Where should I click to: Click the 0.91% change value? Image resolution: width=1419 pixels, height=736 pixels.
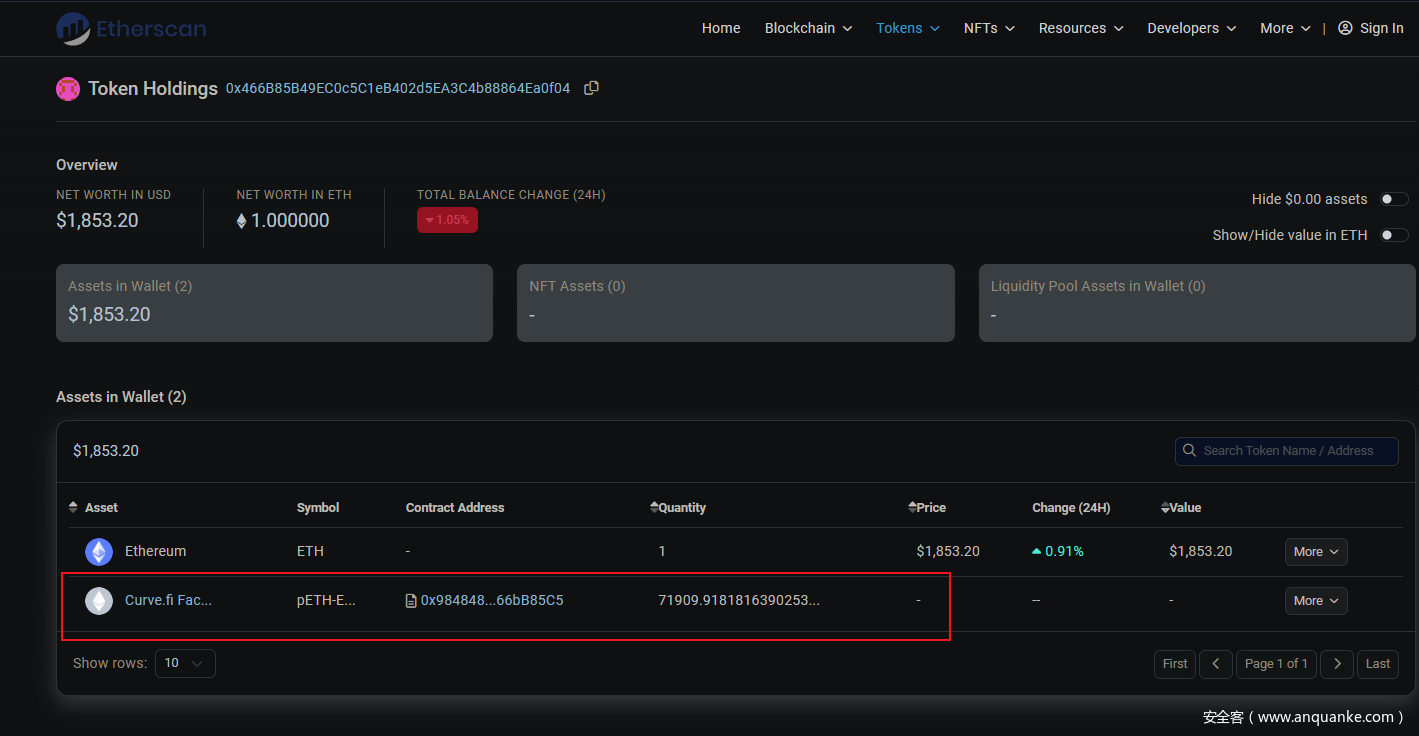pyautogui.click(x=1058, y=551)
